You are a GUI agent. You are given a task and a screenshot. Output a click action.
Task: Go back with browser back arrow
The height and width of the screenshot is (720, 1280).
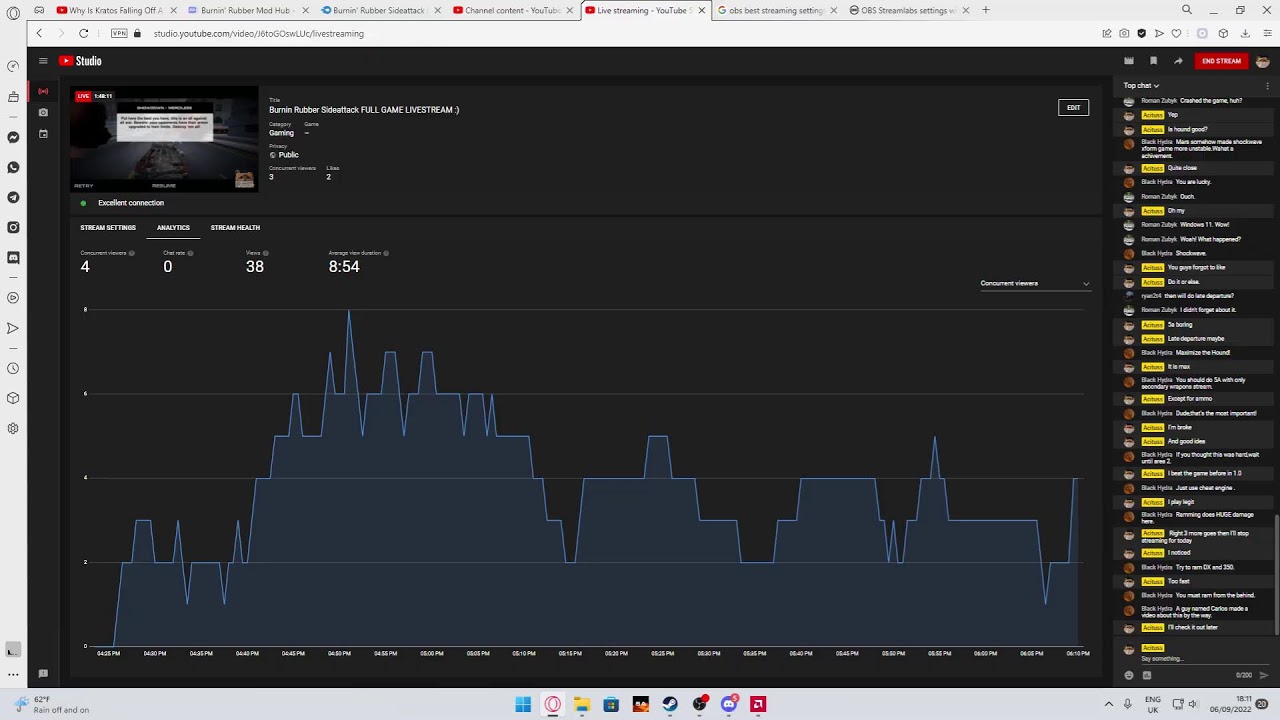click(39, 33)
